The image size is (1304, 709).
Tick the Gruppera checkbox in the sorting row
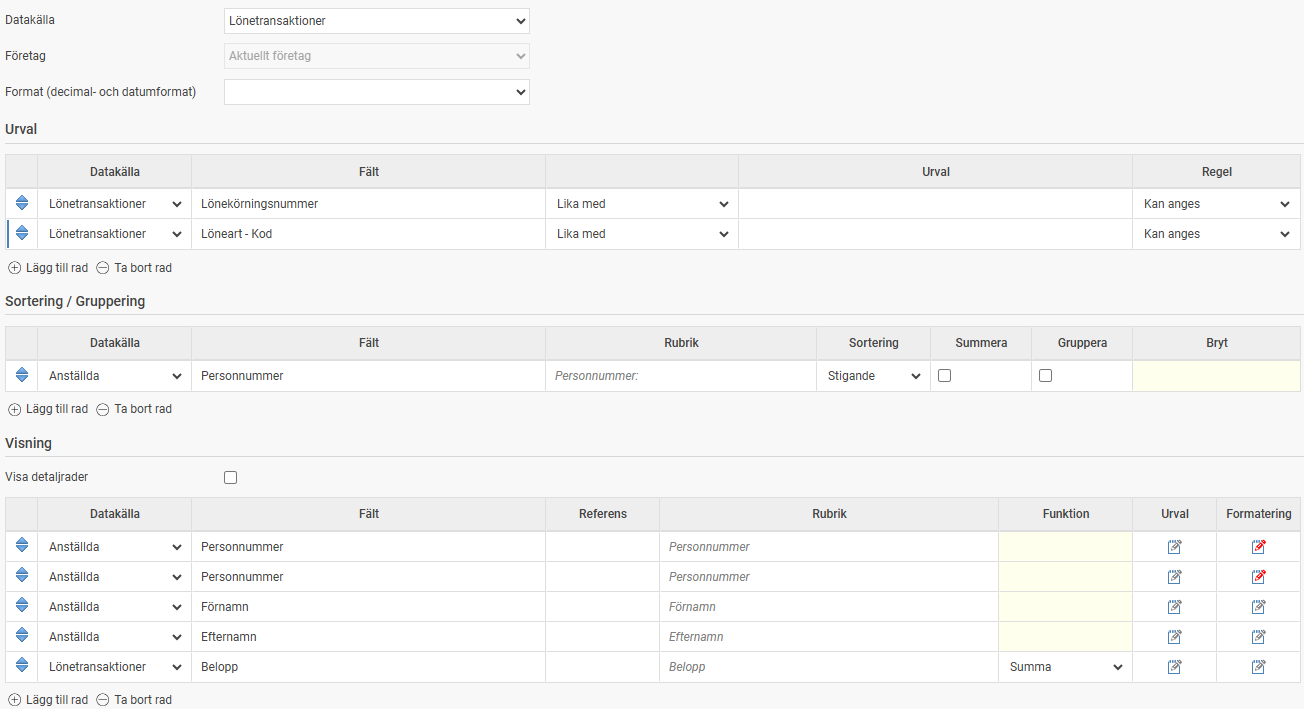pos(1046,376)
